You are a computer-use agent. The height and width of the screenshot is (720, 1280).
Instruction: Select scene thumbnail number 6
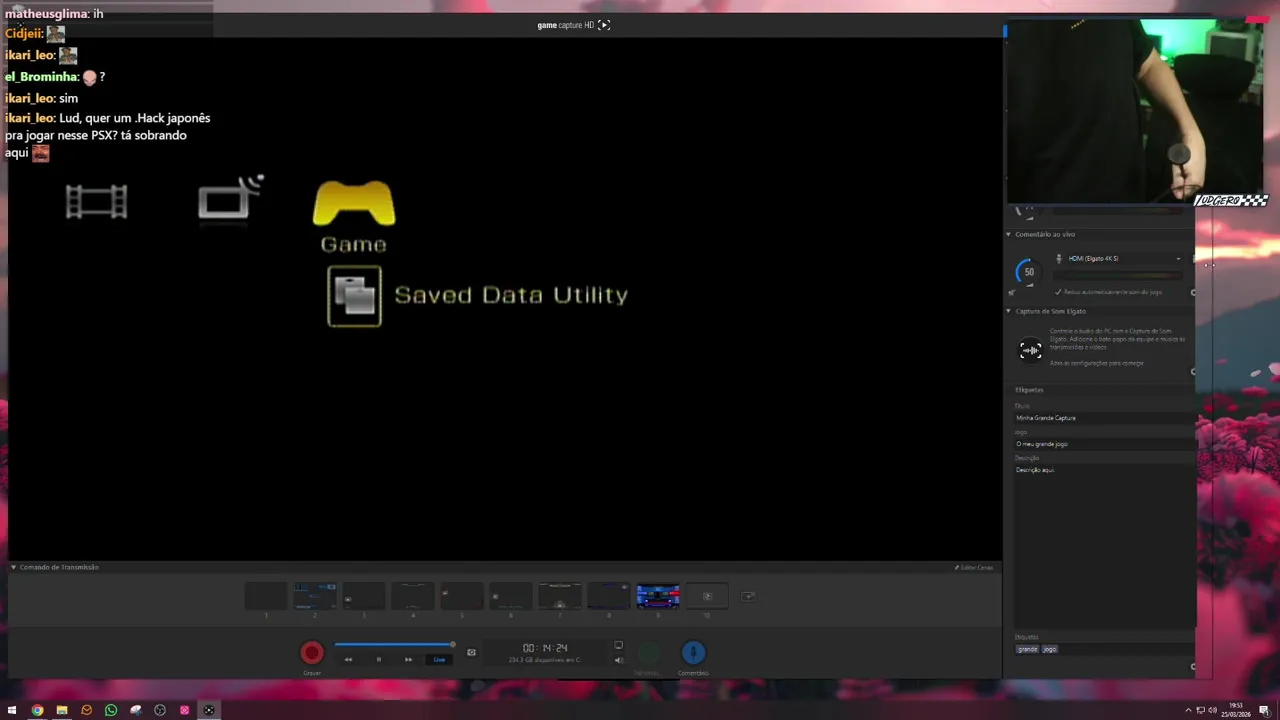(510, 596)
